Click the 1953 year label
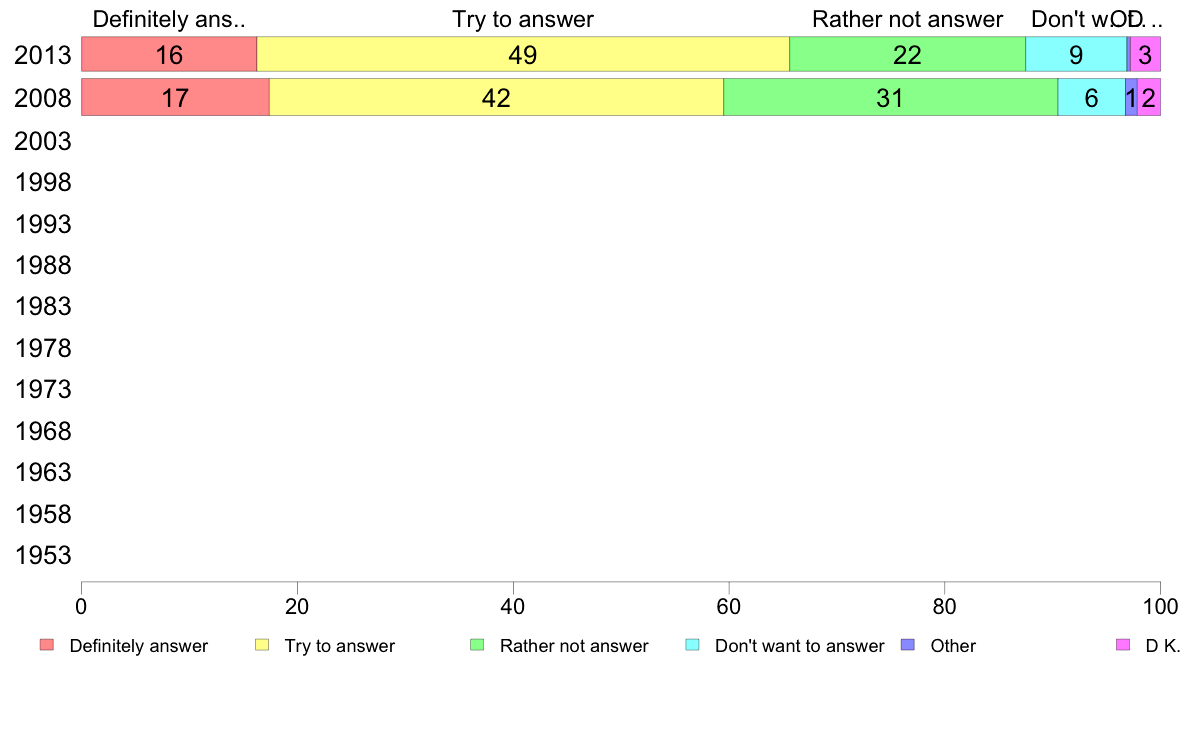Viewport: 1188px width, 736px height. point(42,555)
